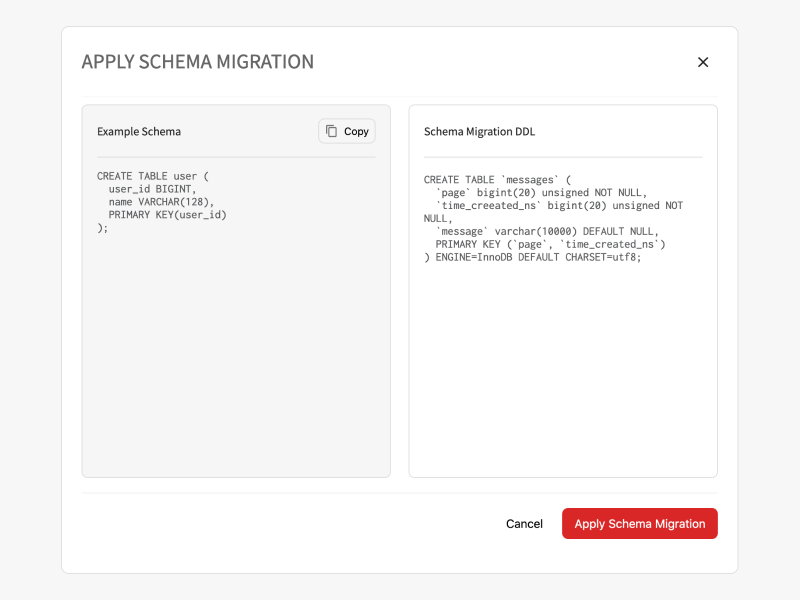
Task: Click the ENGINE=InnoDB DEFAULT CHARSET line
Action: (x=532, y=257)
